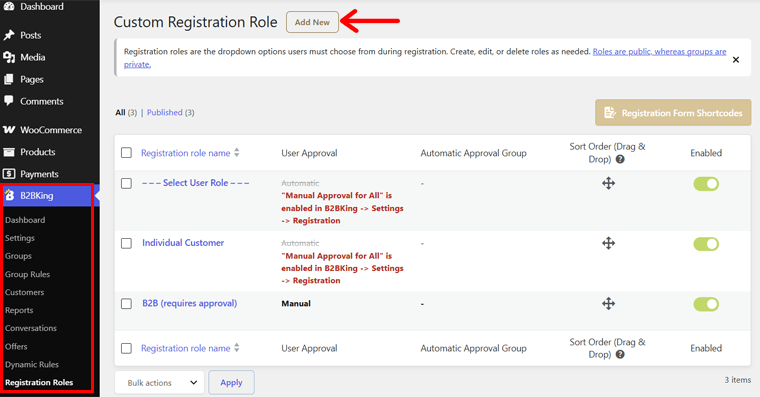This screenshot has height=397, width=760.
Task: Open the Select User Role entry
Action: point(195,183)
